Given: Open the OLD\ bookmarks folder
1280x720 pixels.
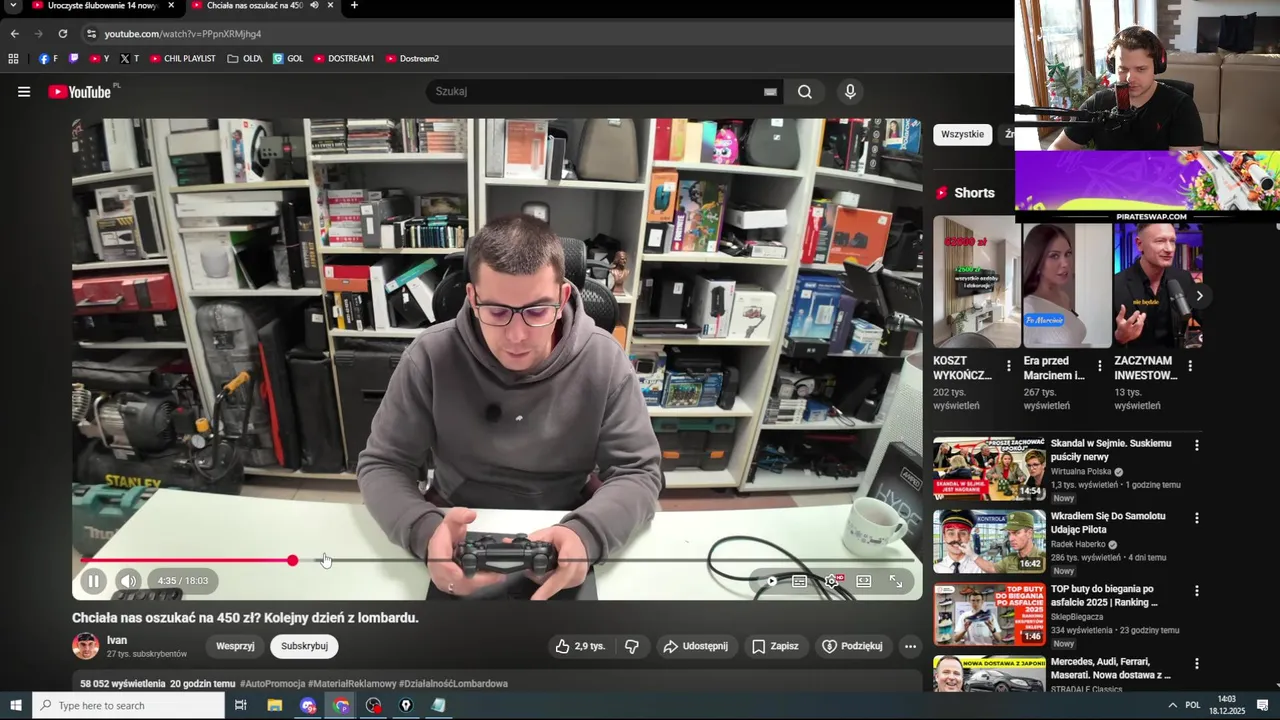Looking at the screenshot, I should (x=245, y=59).
